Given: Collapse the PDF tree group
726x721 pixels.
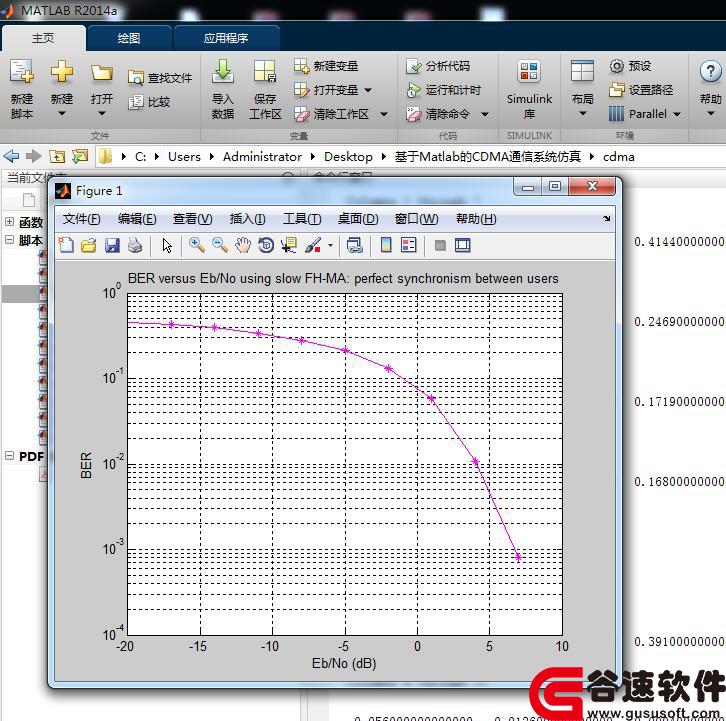Looking at the screenshot, I should [9, 456].
